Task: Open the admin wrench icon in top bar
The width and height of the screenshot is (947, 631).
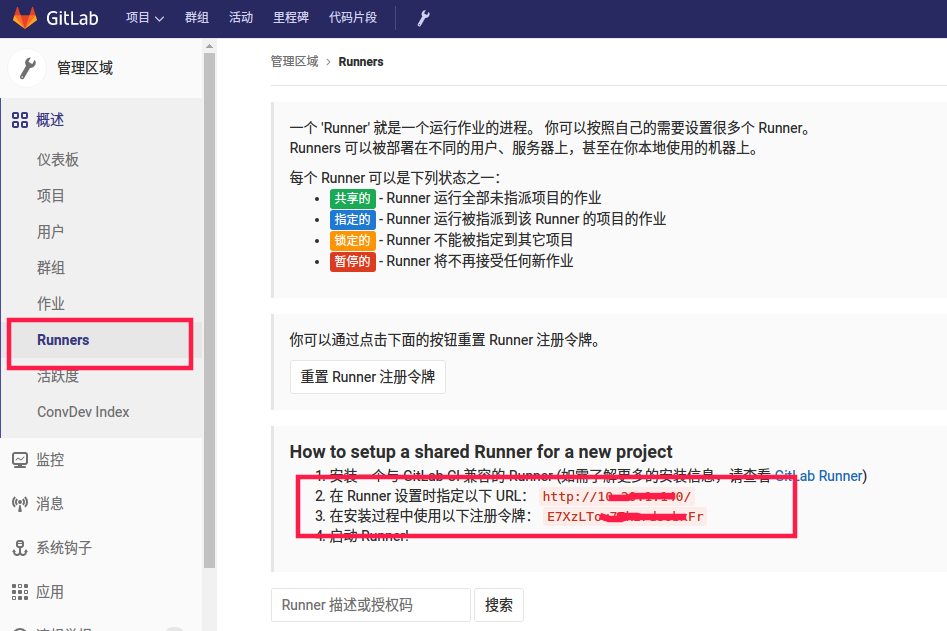Action: [x=423, y=18]
